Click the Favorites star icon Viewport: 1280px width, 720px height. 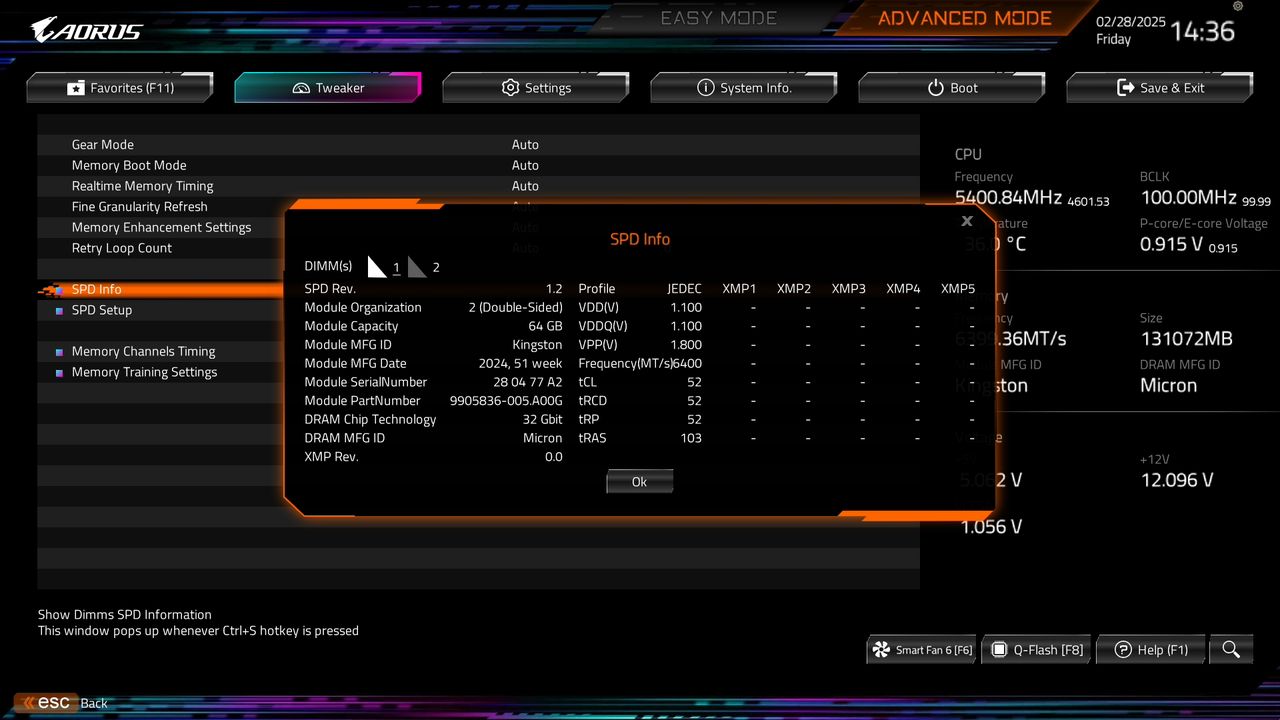76,88
